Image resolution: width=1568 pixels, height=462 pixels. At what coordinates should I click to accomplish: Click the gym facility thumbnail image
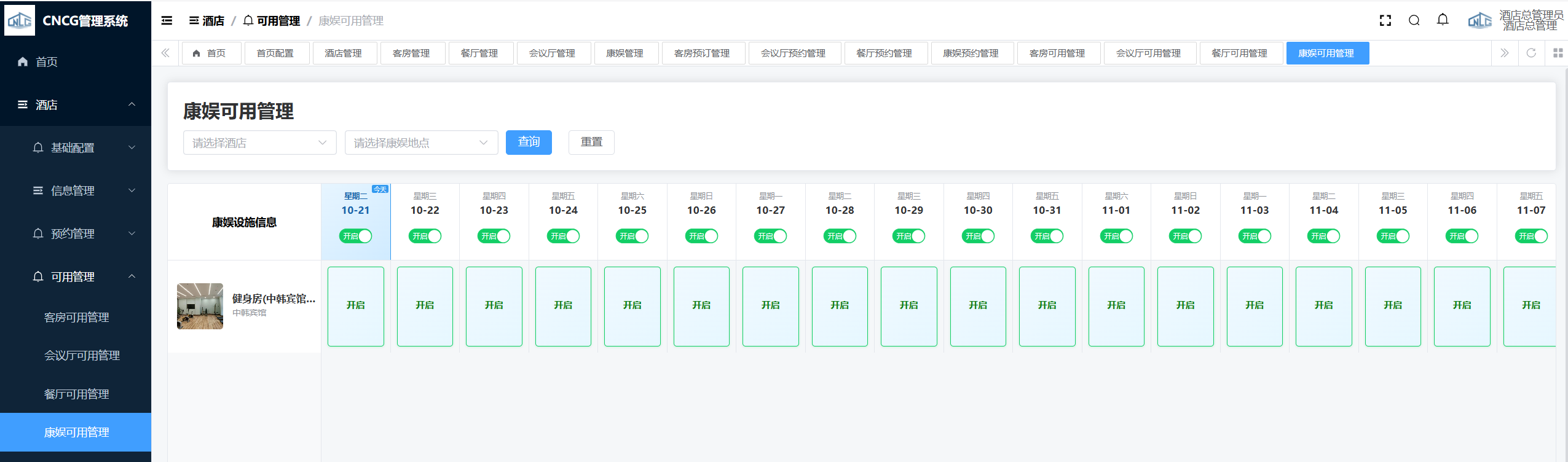(x=200, y=306)
